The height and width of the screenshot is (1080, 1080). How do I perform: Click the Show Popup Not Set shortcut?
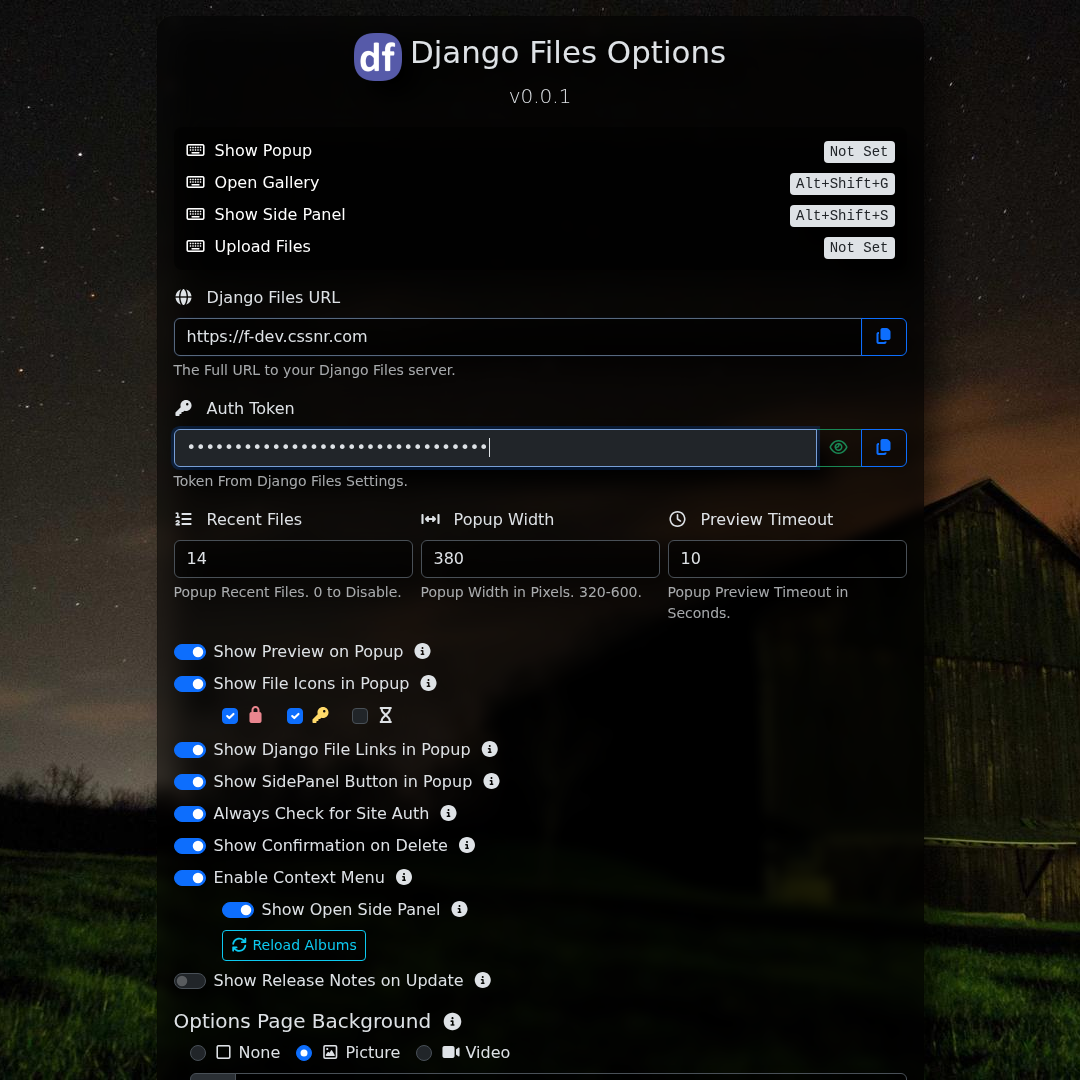858,152
